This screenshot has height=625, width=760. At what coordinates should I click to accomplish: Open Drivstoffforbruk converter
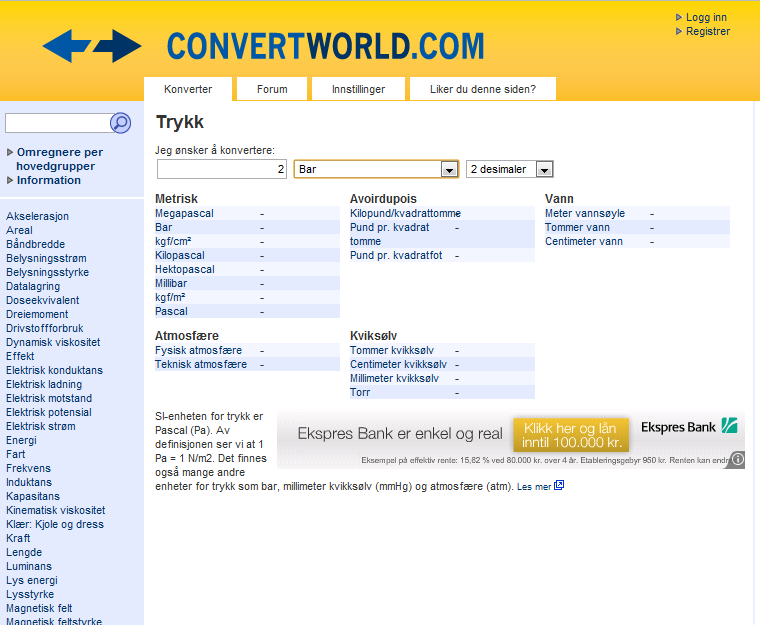point(45,328)
